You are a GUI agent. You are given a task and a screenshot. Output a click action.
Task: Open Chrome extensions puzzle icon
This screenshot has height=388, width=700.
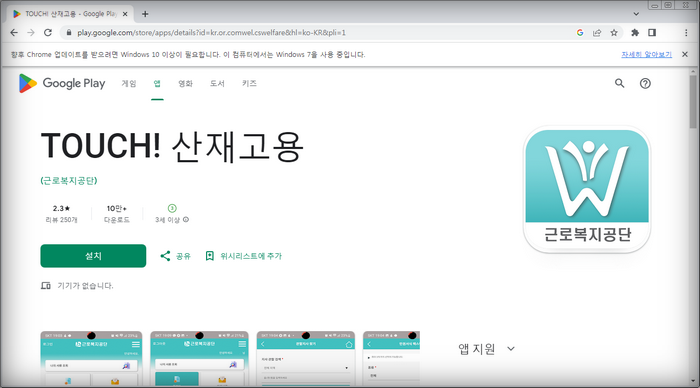point(635,33)
